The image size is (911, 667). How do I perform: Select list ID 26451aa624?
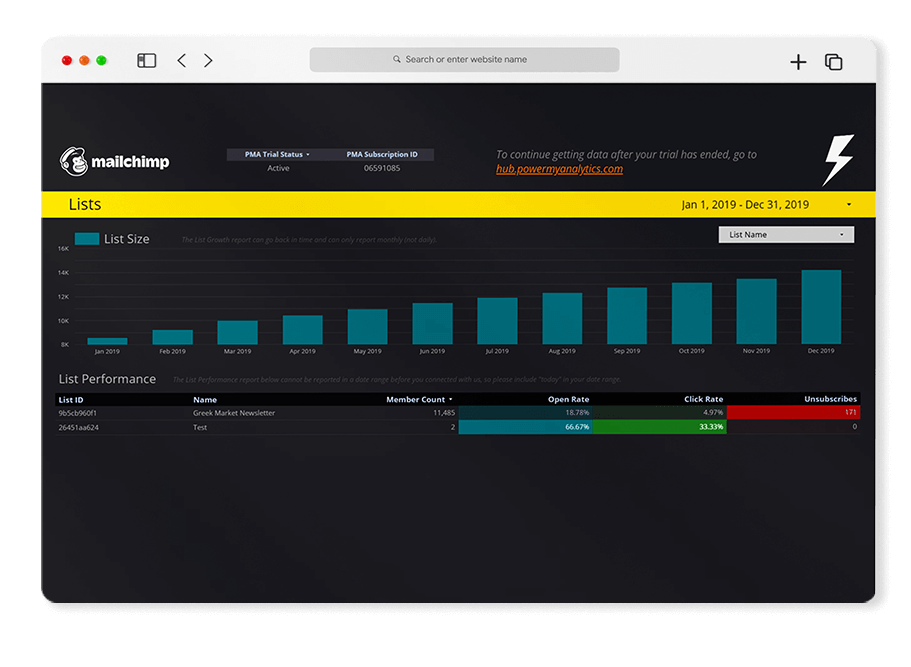click(x=78, y=428)
